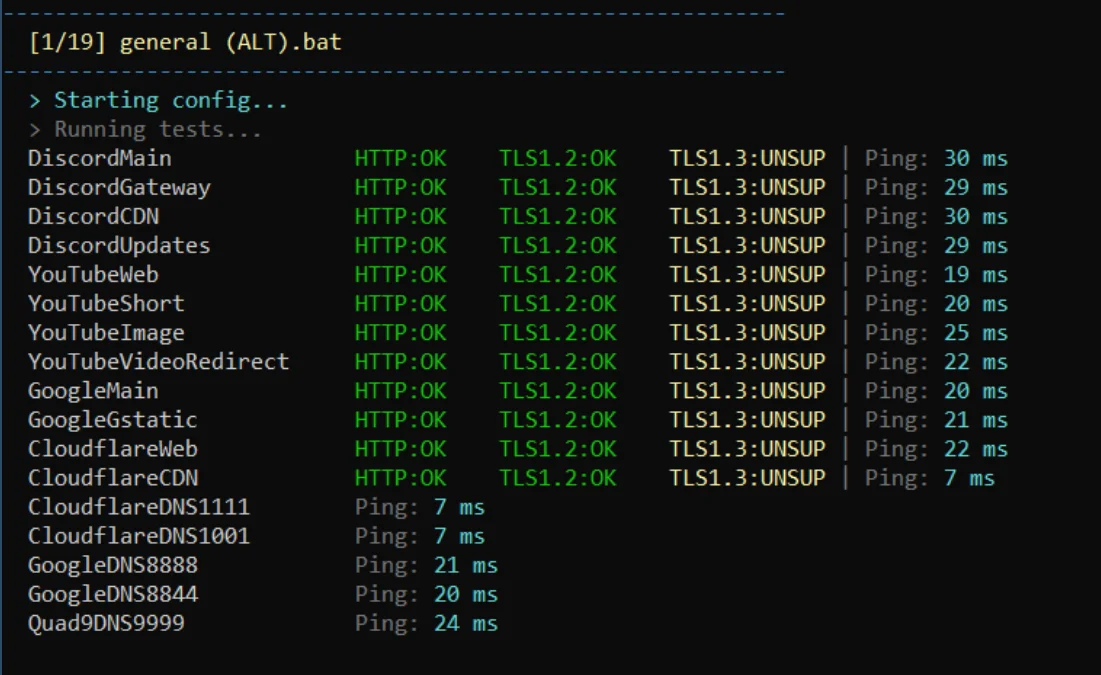
Task: Select the 20 ms ping of GoogleDNS8844
Action: (x=466, y=594)
